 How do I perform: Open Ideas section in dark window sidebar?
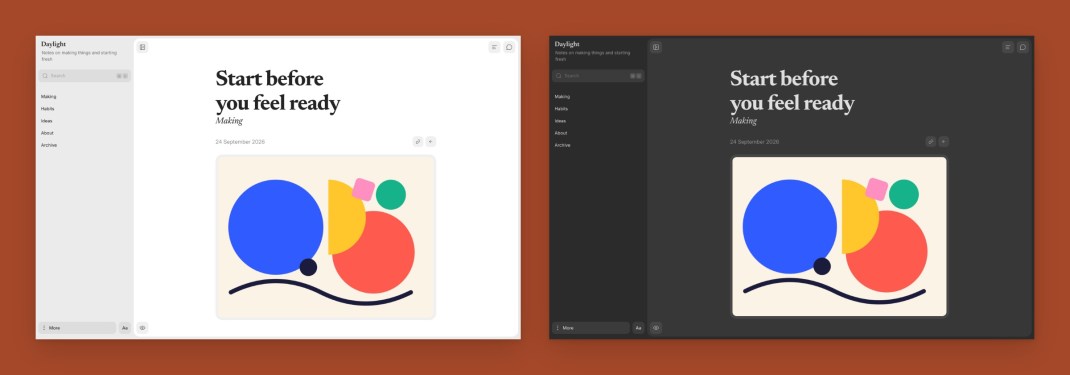(x=560, y=121)
